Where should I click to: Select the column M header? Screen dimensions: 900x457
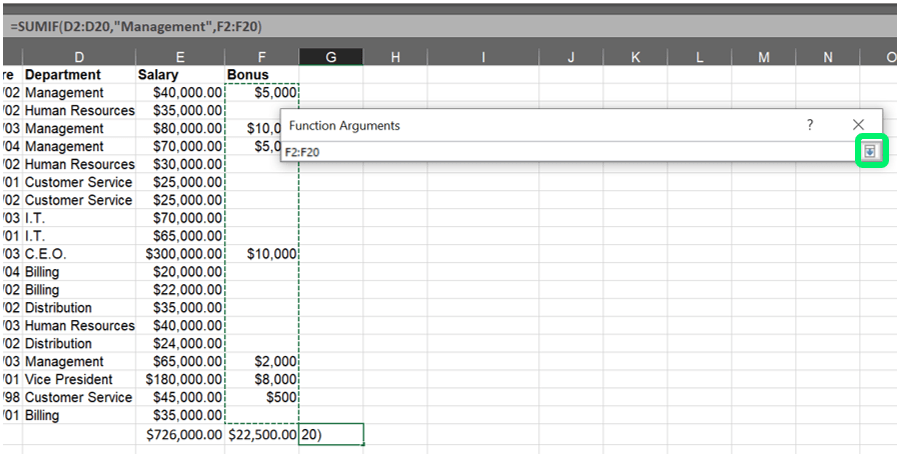(x=763, y=57)
